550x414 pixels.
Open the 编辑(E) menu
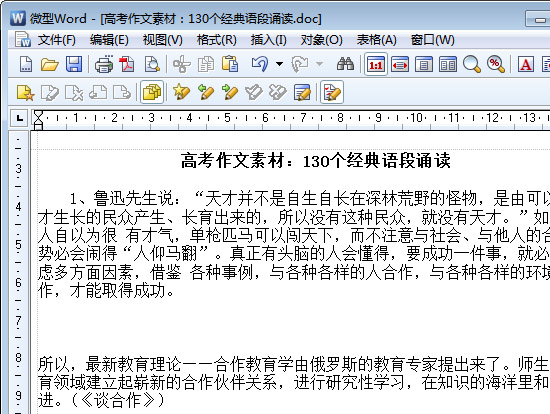coord(109,40)
